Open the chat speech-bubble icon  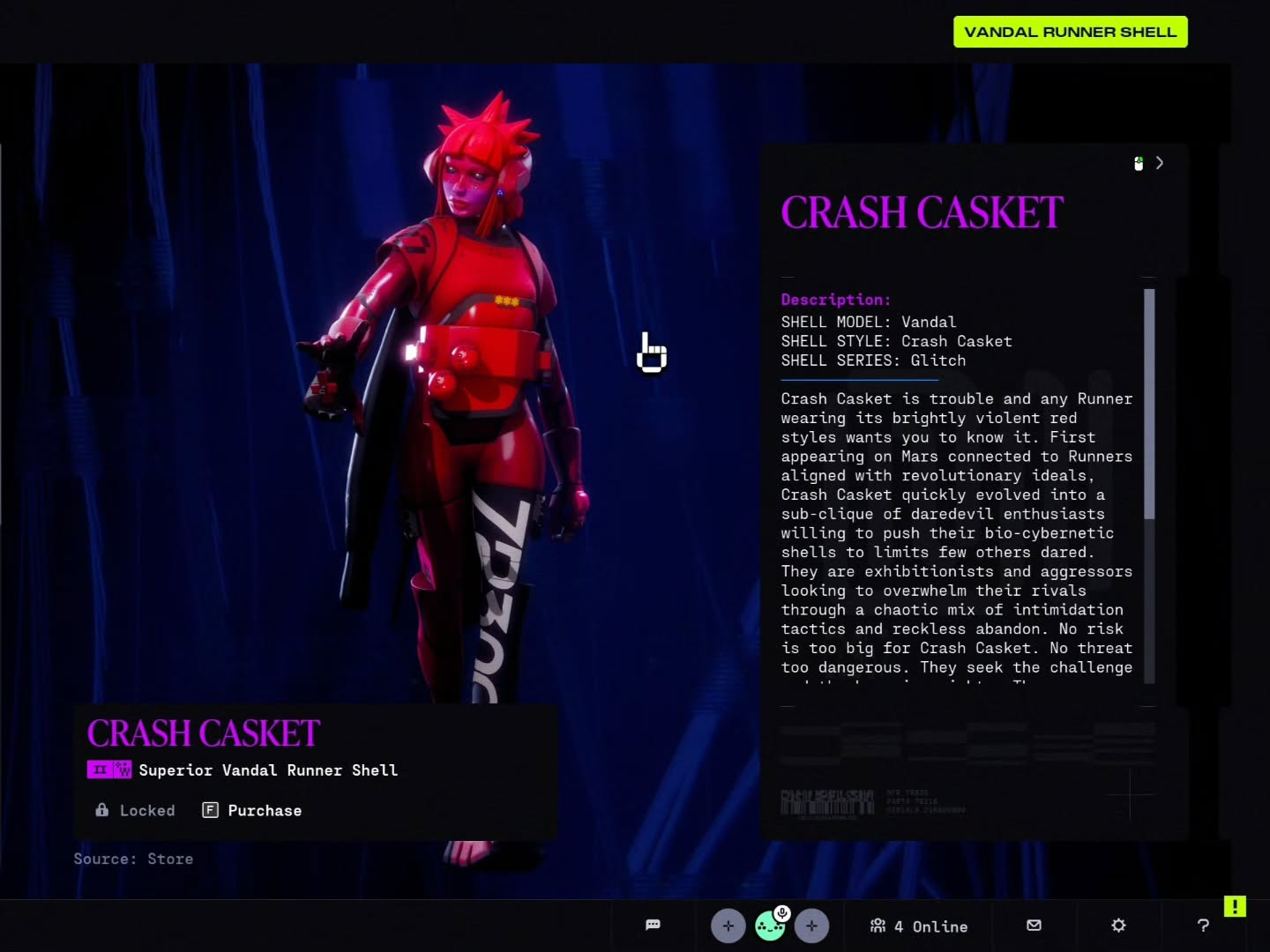point(653,925)
